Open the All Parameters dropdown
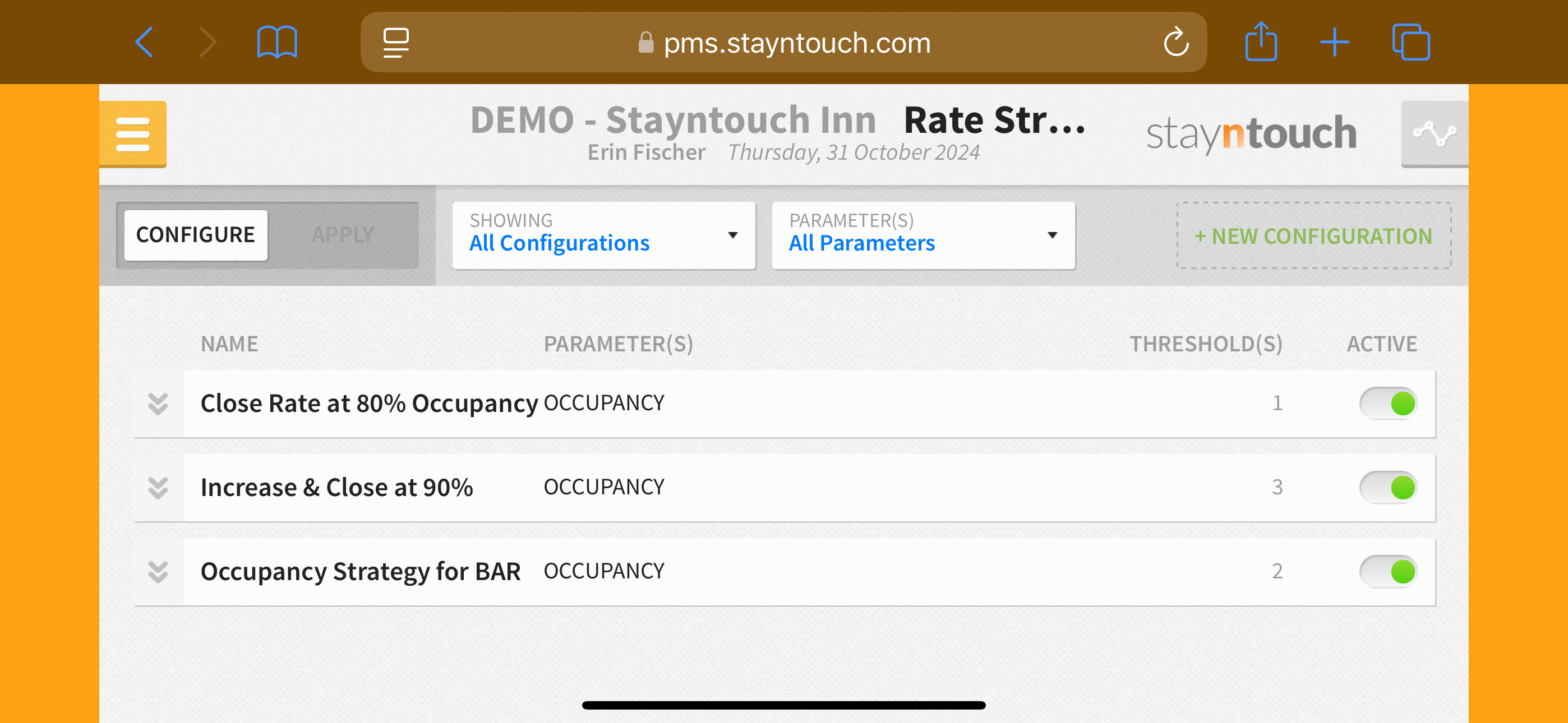This screenshot has height=723, width=1568. [923, 235]
